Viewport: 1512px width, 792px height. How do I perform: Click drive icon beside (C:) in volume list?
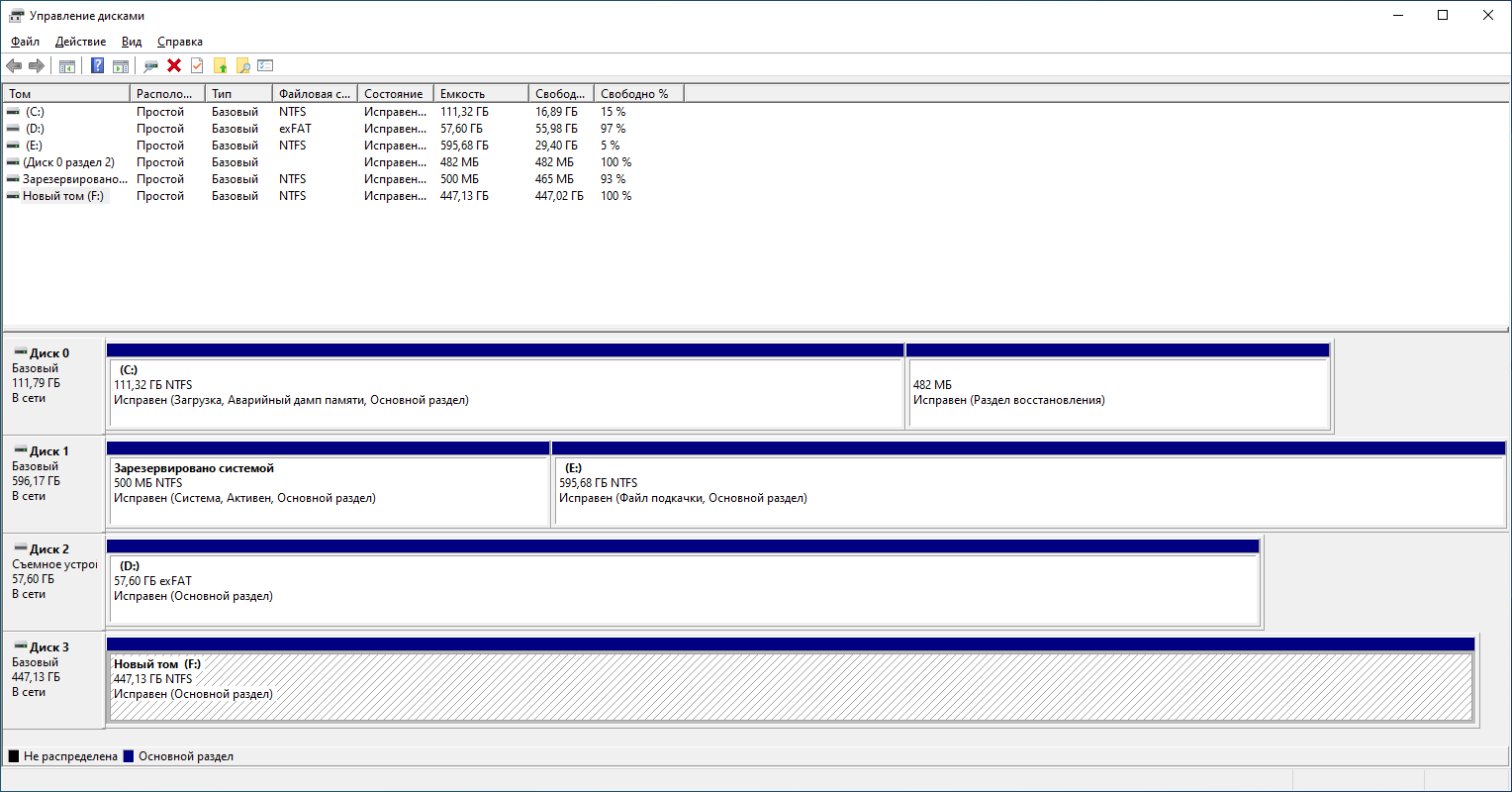coord(13,112)
